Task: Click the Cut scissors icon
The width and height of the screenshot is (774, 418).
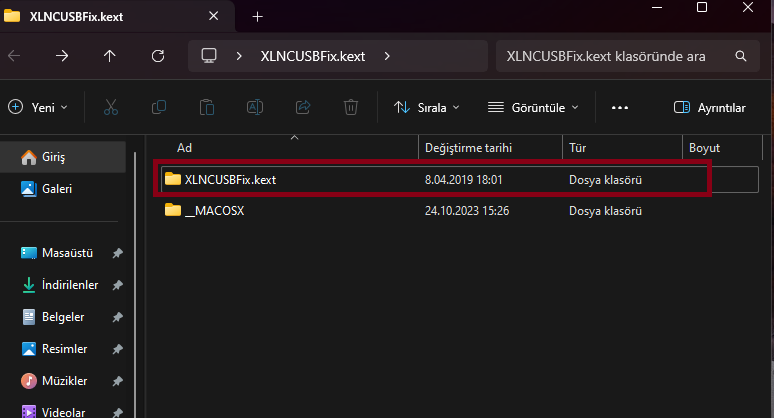Action: click(111, 107)
